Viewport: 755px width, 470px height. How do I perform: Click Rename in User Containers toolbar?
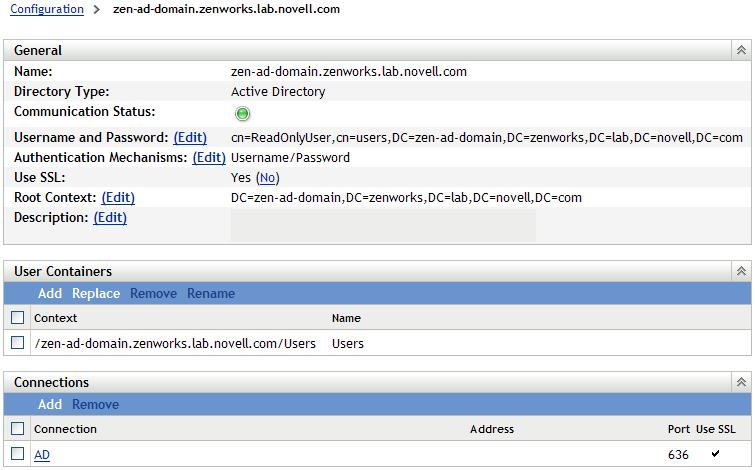tap(211, 293)
